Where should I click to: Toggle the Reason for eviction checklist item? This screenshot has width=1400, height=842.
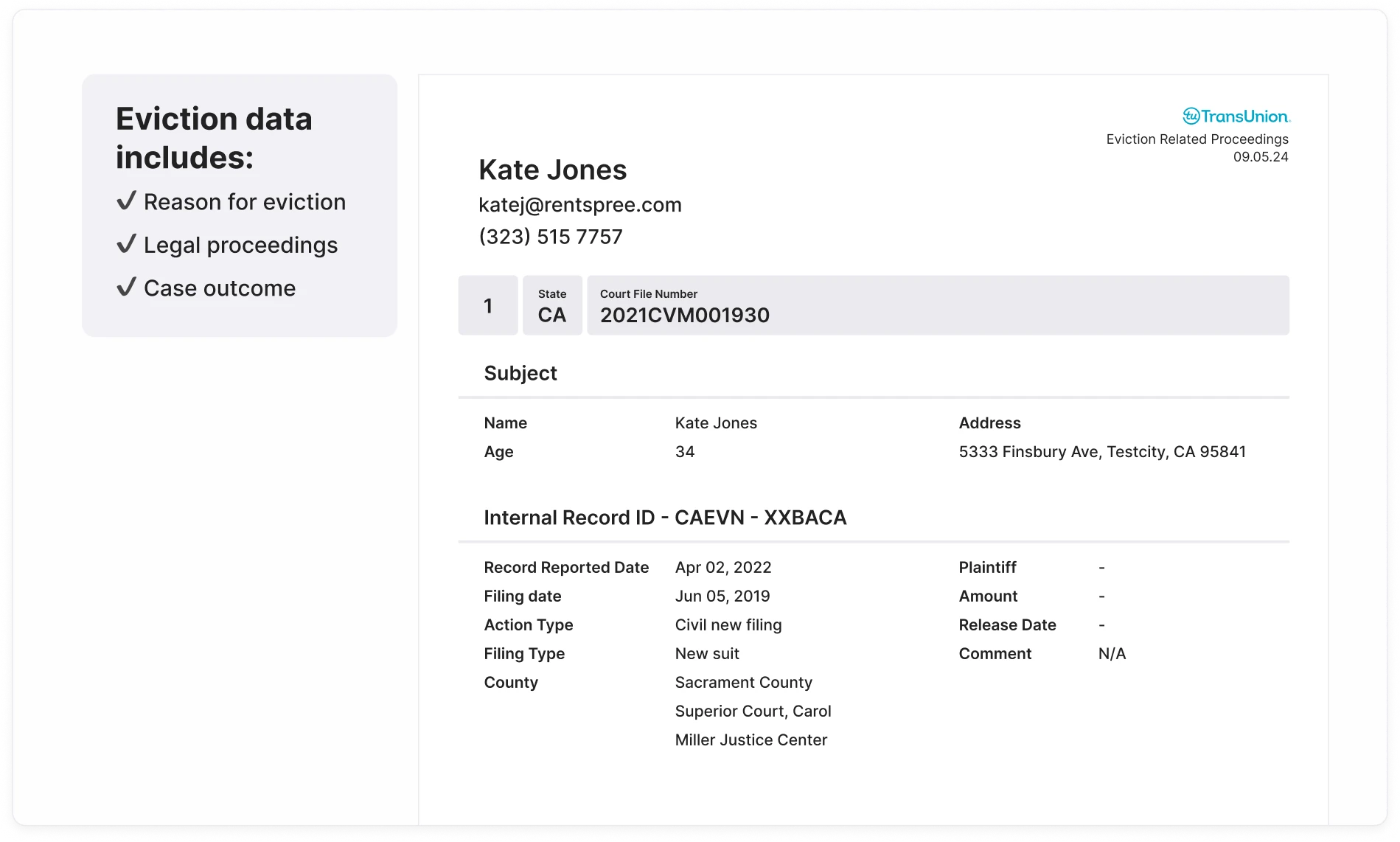click(243, 201)
